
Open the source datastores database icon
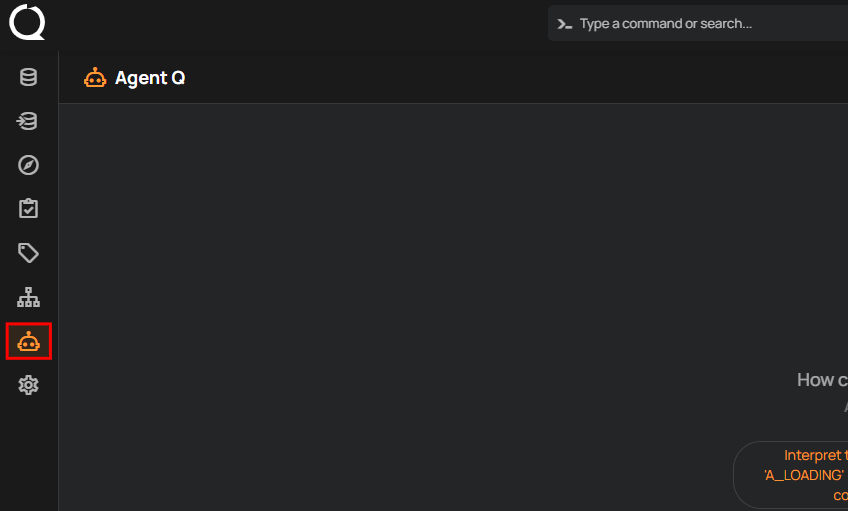[28, 77]
